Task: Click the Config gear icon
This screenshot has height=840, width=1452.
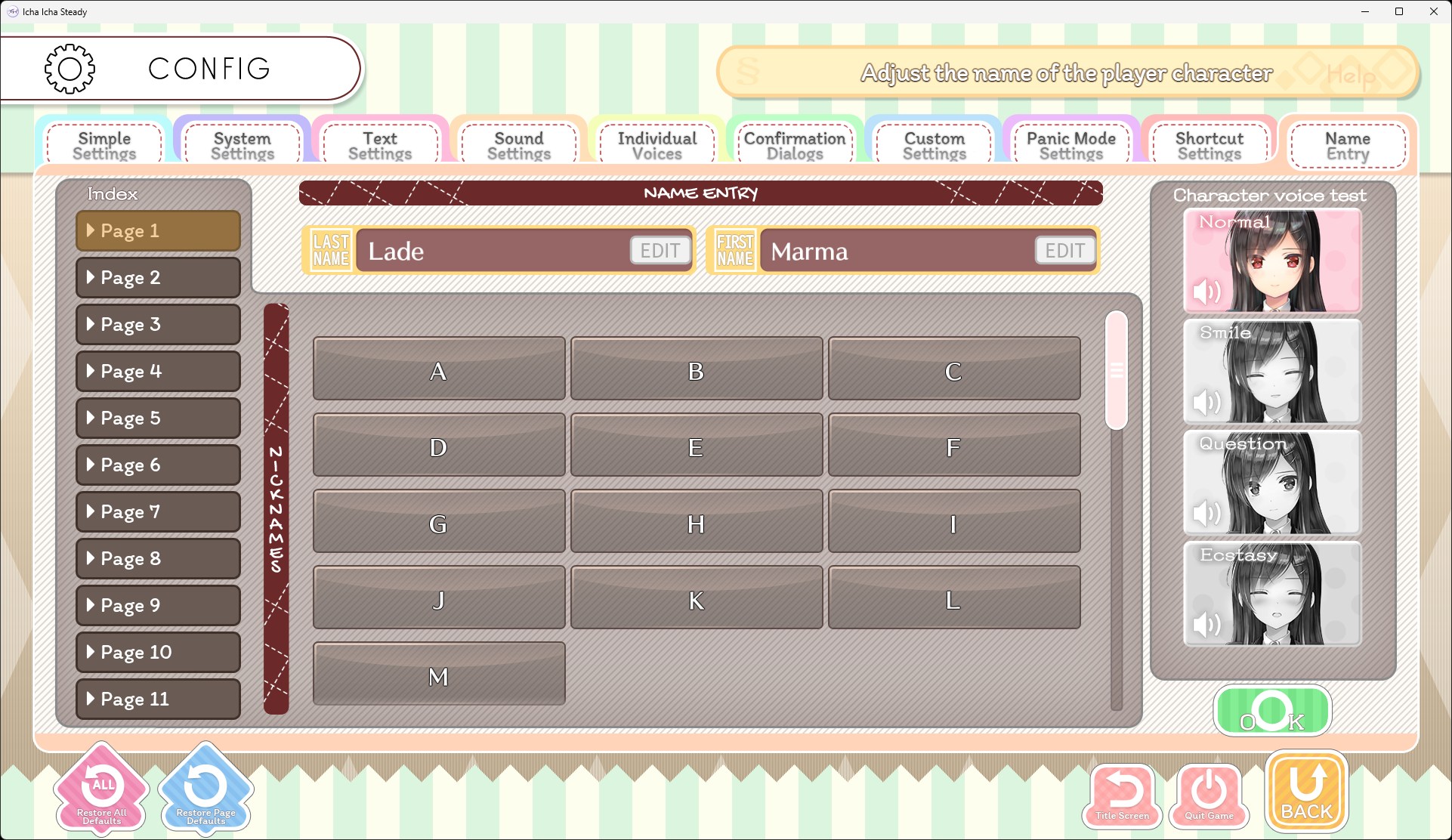Action: [x=70, y=69]
